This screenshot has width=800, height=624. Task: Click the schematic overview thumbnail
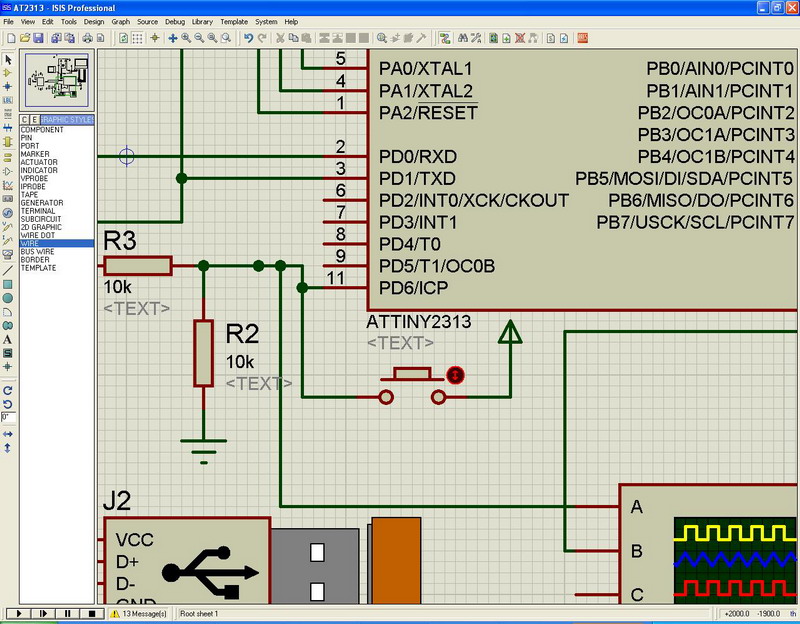pyautogui.click(x=56, y=80)
